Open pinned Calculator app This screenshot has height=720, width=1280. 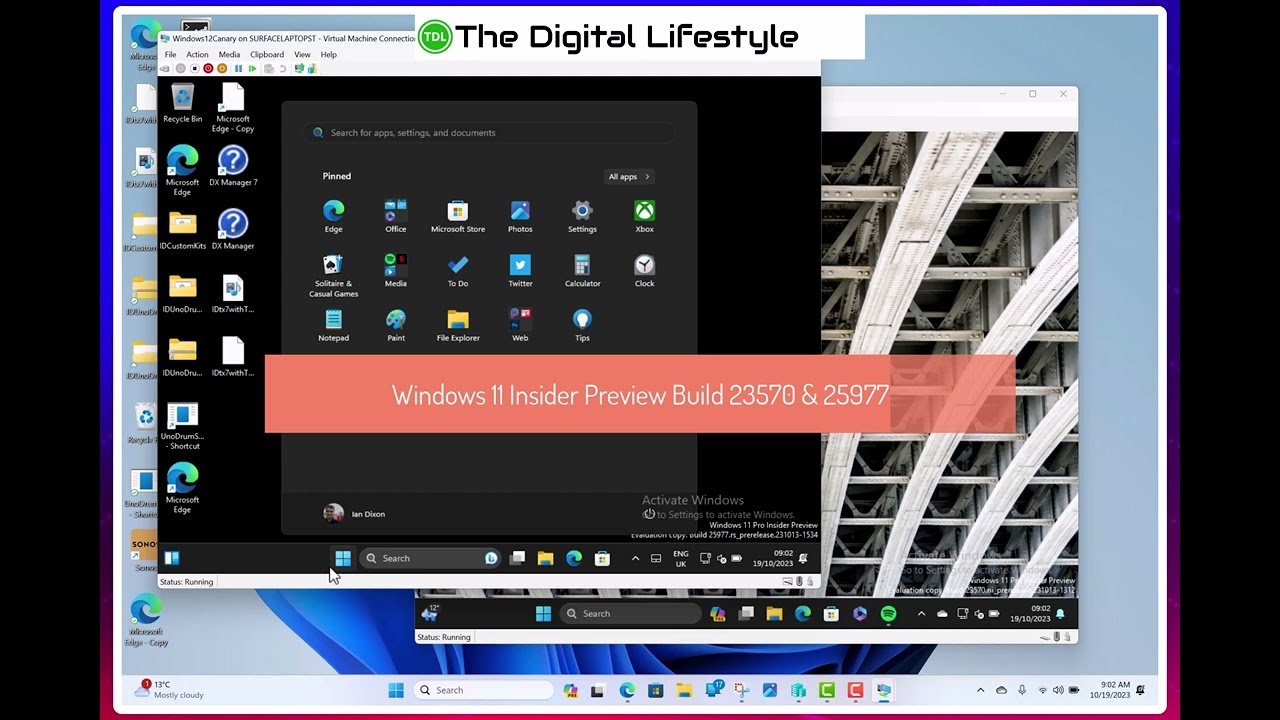(x=582, y=271)
